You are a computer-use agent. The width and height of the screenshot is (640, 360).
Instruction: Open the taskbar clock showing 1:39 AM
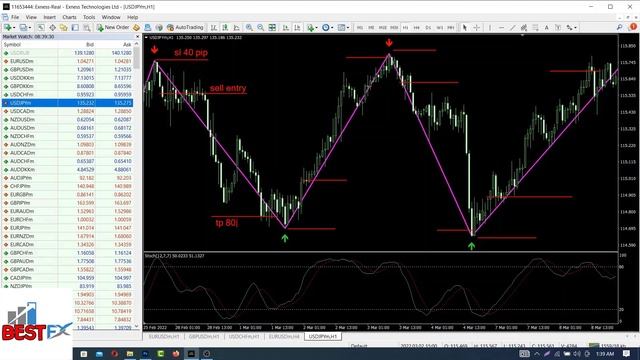605,354
